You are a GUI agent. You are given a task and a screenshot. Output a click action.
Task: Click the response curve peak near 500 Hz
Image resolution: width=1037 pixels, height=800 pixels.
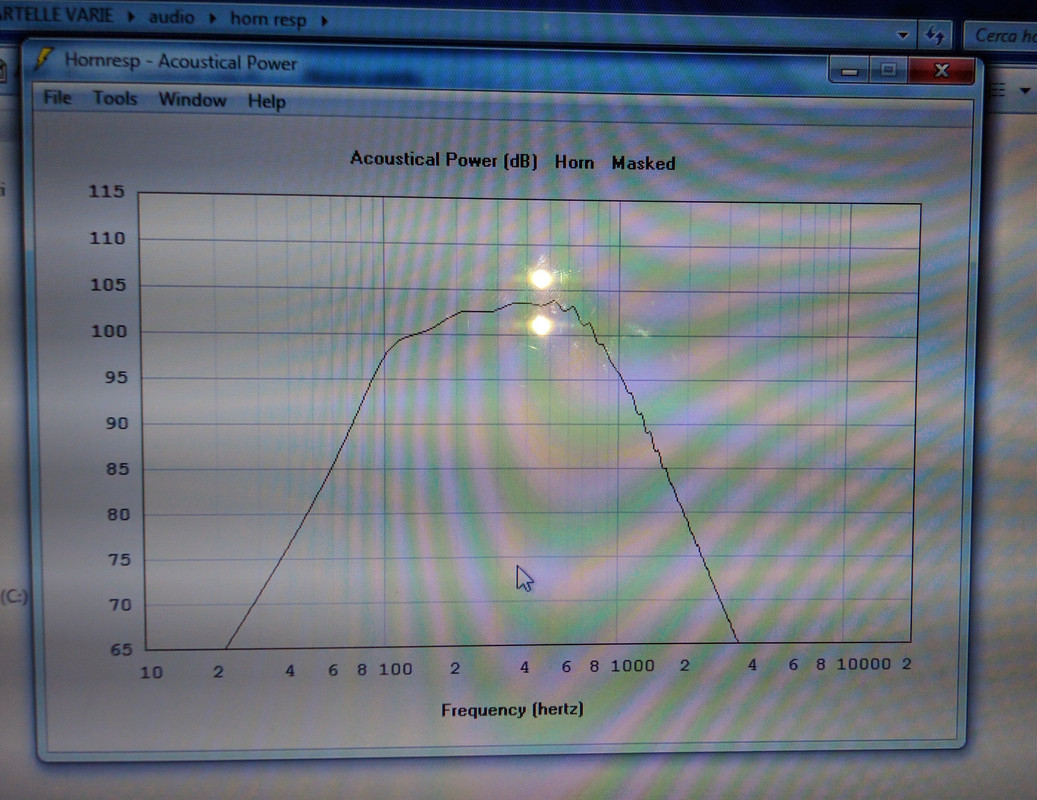tap(554, 302)
